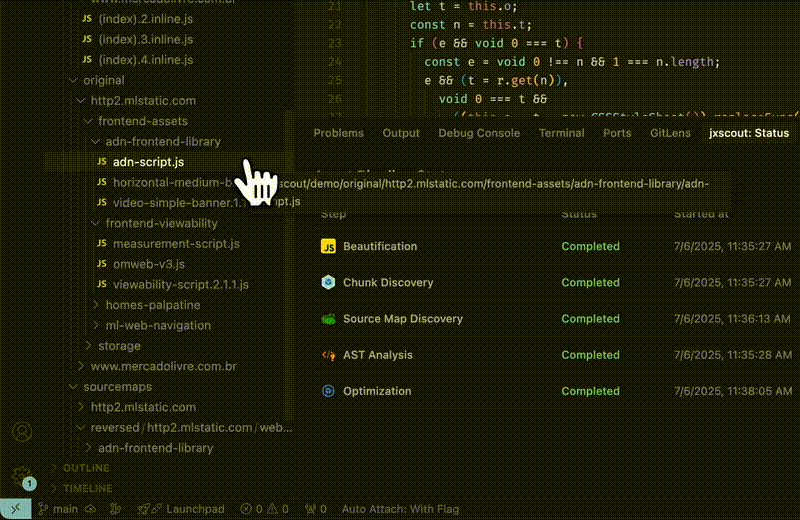Collapse the adn-frontend-library folder under frontend-assets
Screen dimensions: 800x520
pos(95,141)
